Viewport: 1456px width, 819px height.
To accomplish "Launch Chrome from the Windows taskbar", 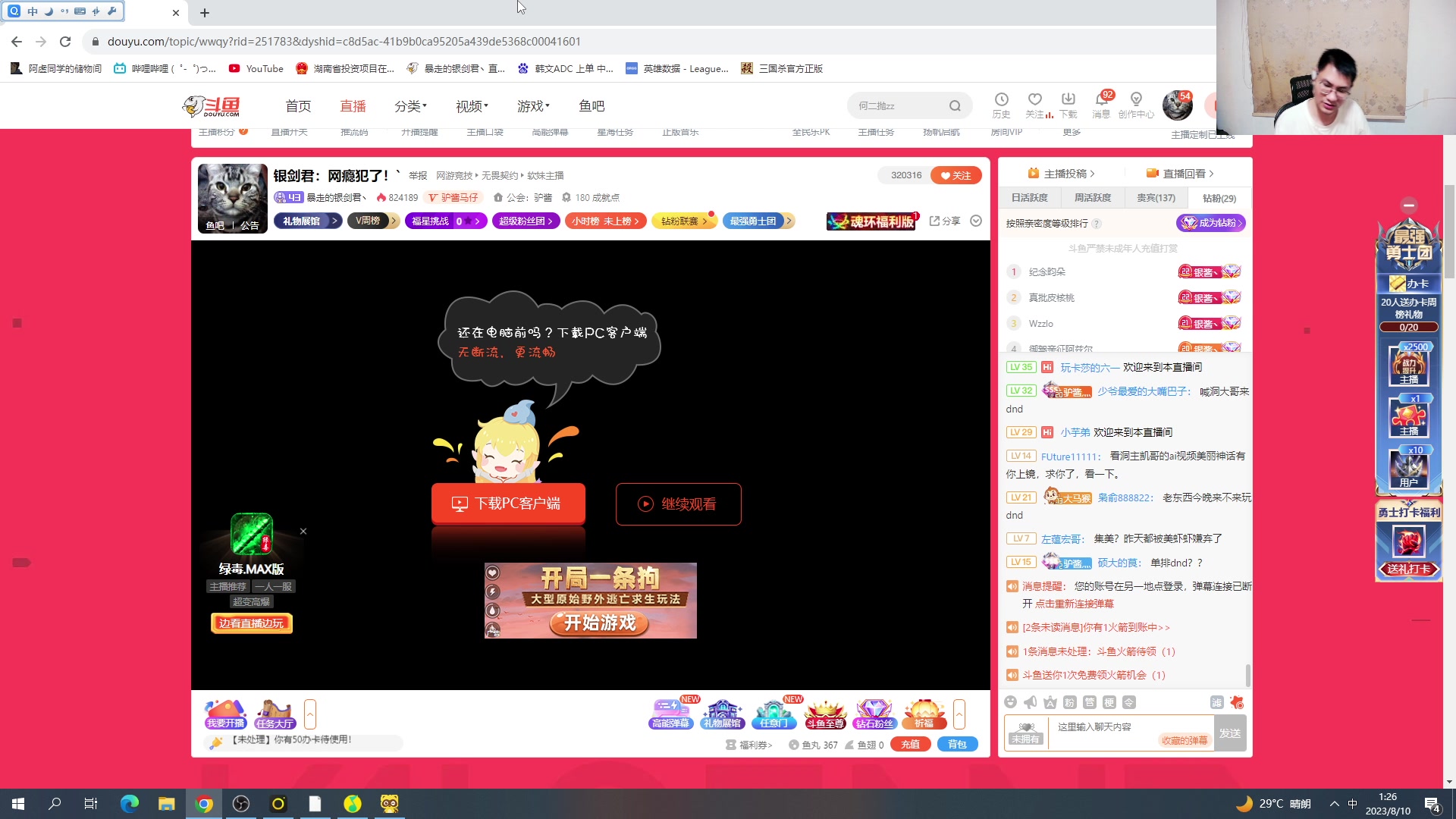I will 203,803.
